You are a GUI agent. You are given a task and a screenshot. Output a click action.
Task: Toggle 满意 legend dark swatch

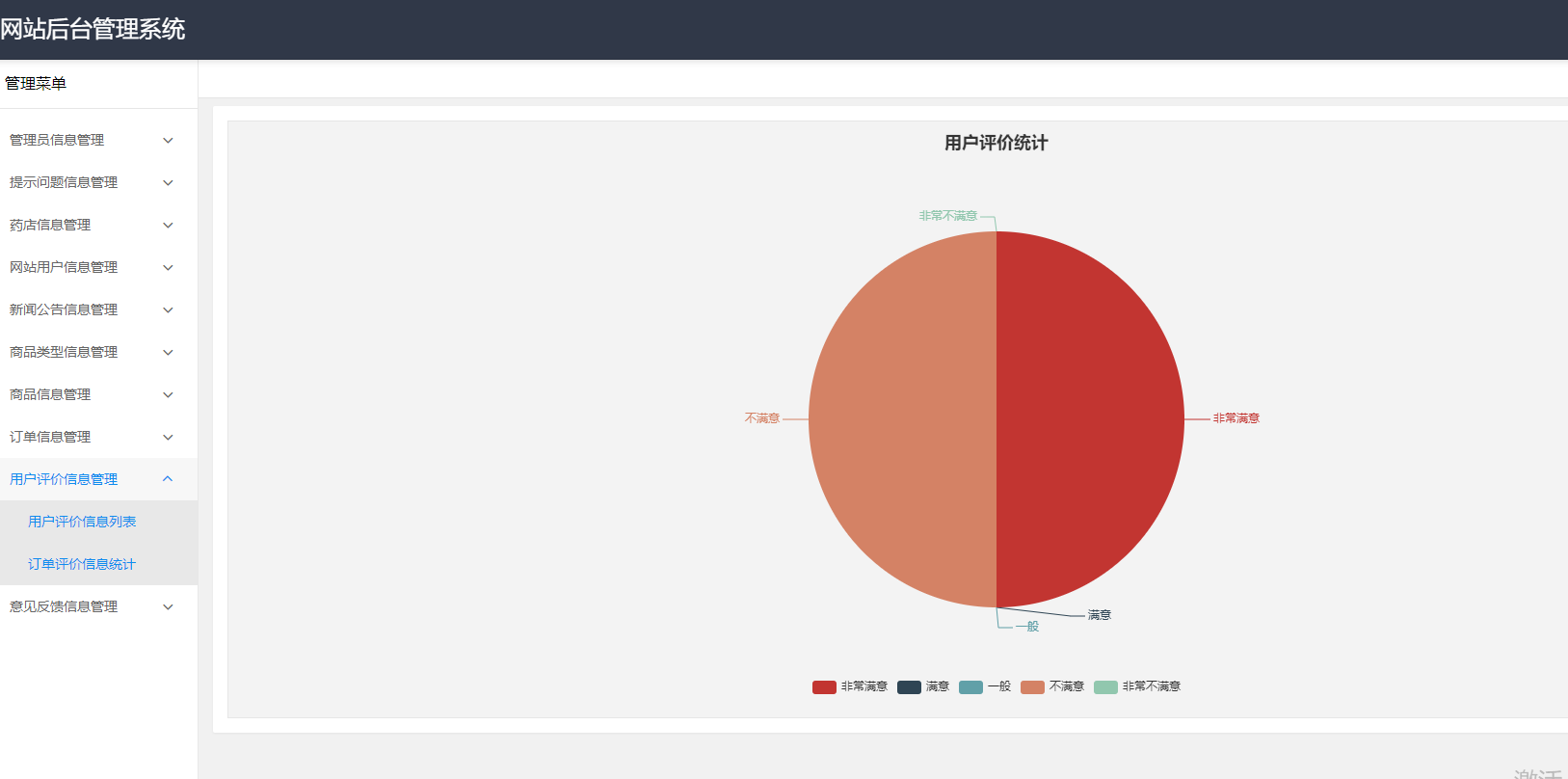coord(909,686)
